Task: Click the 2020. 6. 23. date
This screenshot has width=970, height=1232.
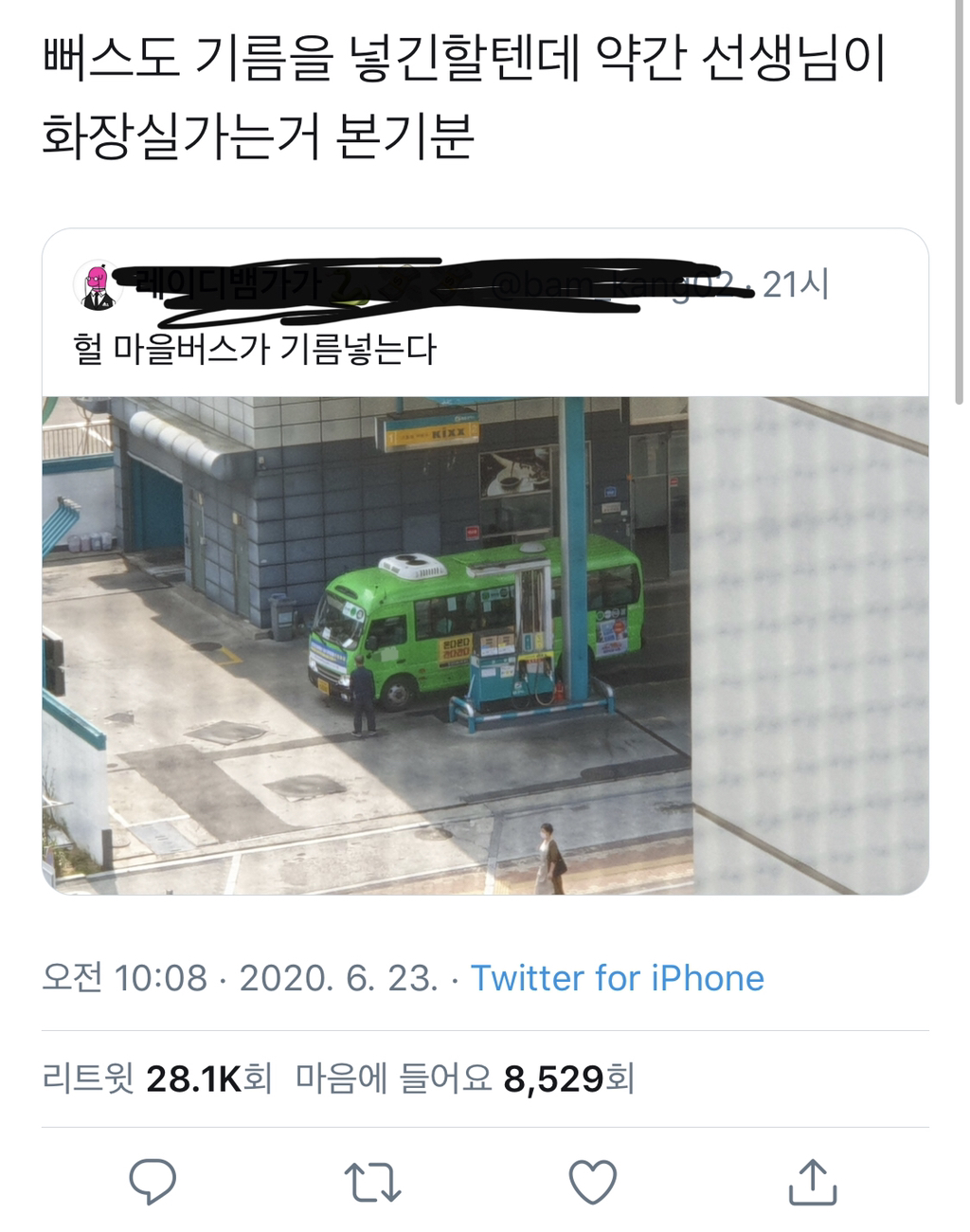Action: [x=338, y=978]
